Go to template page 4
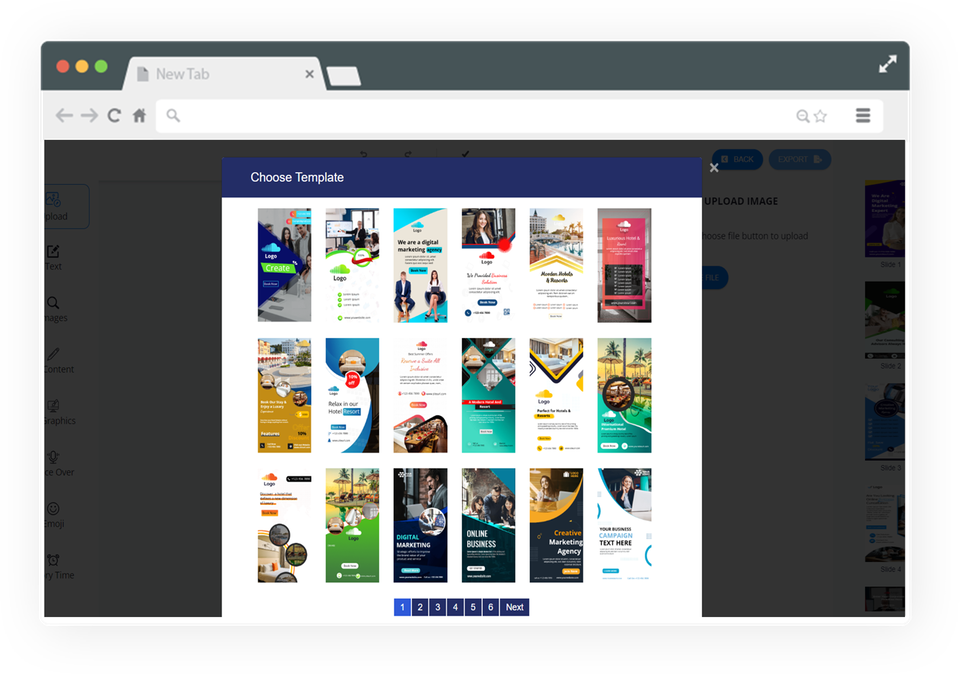960x674 pixels. [x=456, y=607]
